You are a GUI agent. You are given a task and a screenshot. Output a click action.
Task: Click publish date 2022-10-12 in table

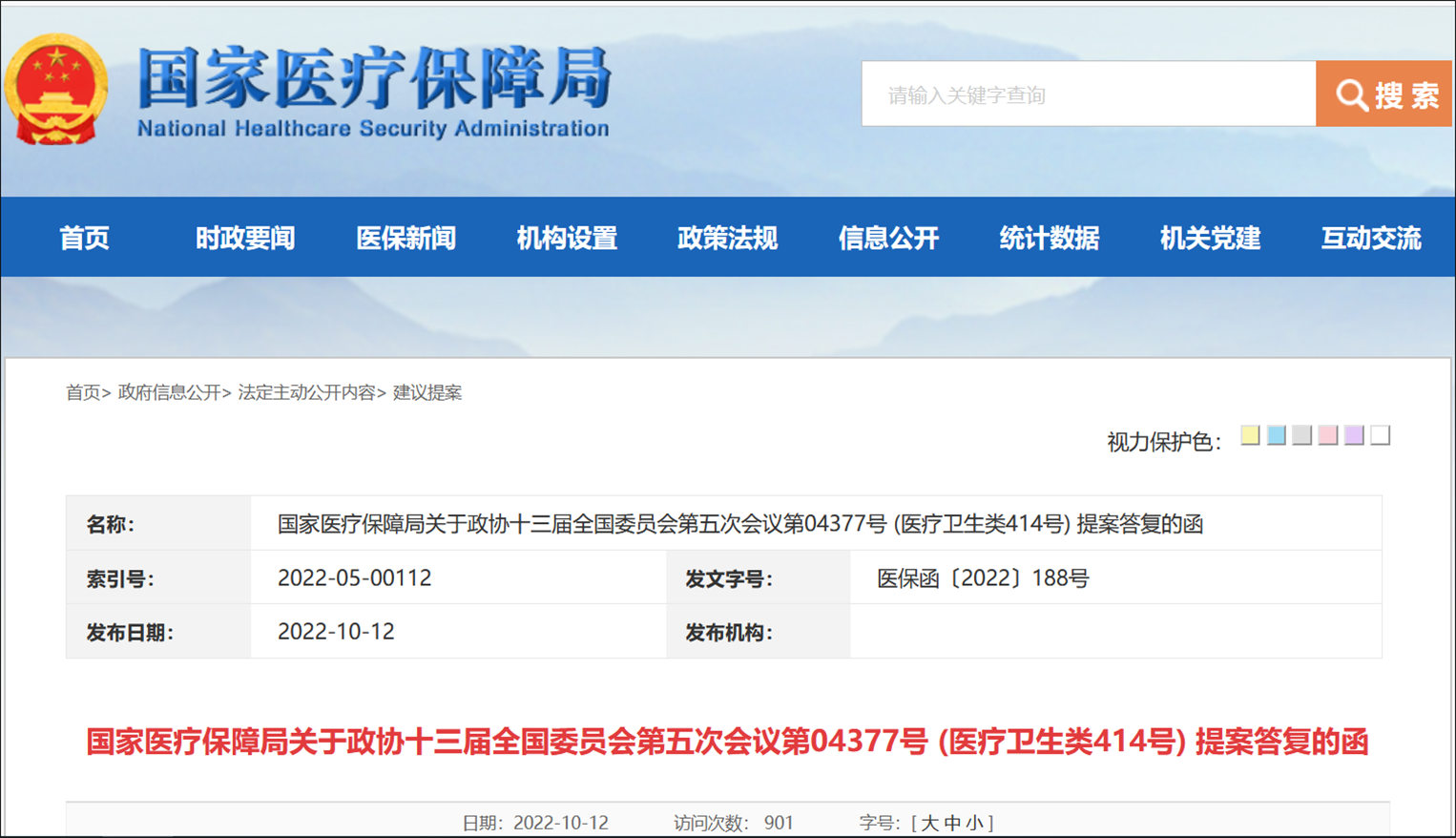pyautogui.click(x=336, y=632)
